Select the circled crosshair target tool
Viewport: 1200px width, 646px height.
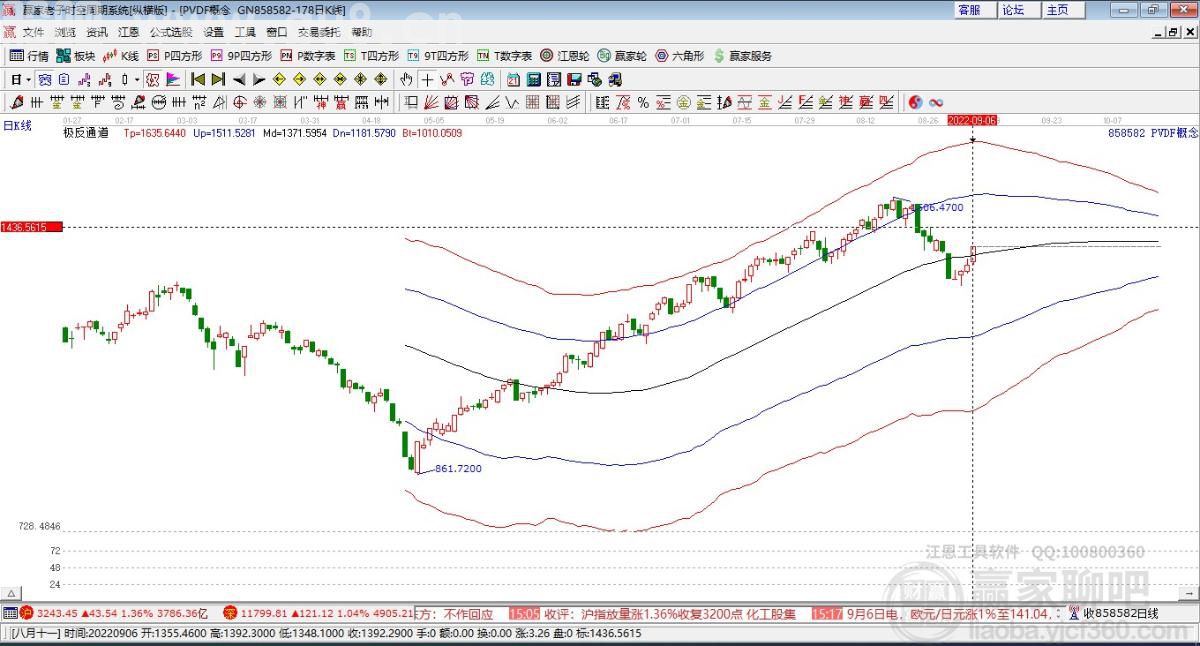(x=240, y=102)
